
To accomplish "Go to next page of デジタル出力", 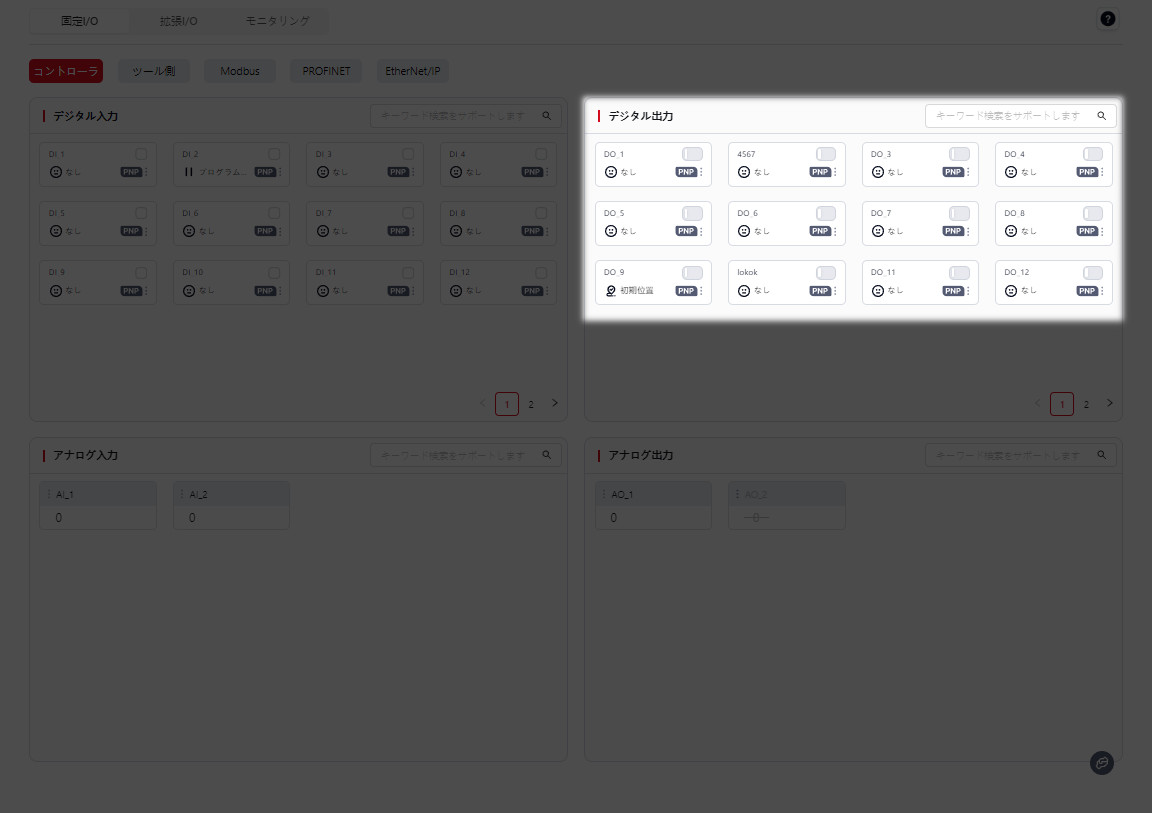I will coord(1109,404).
